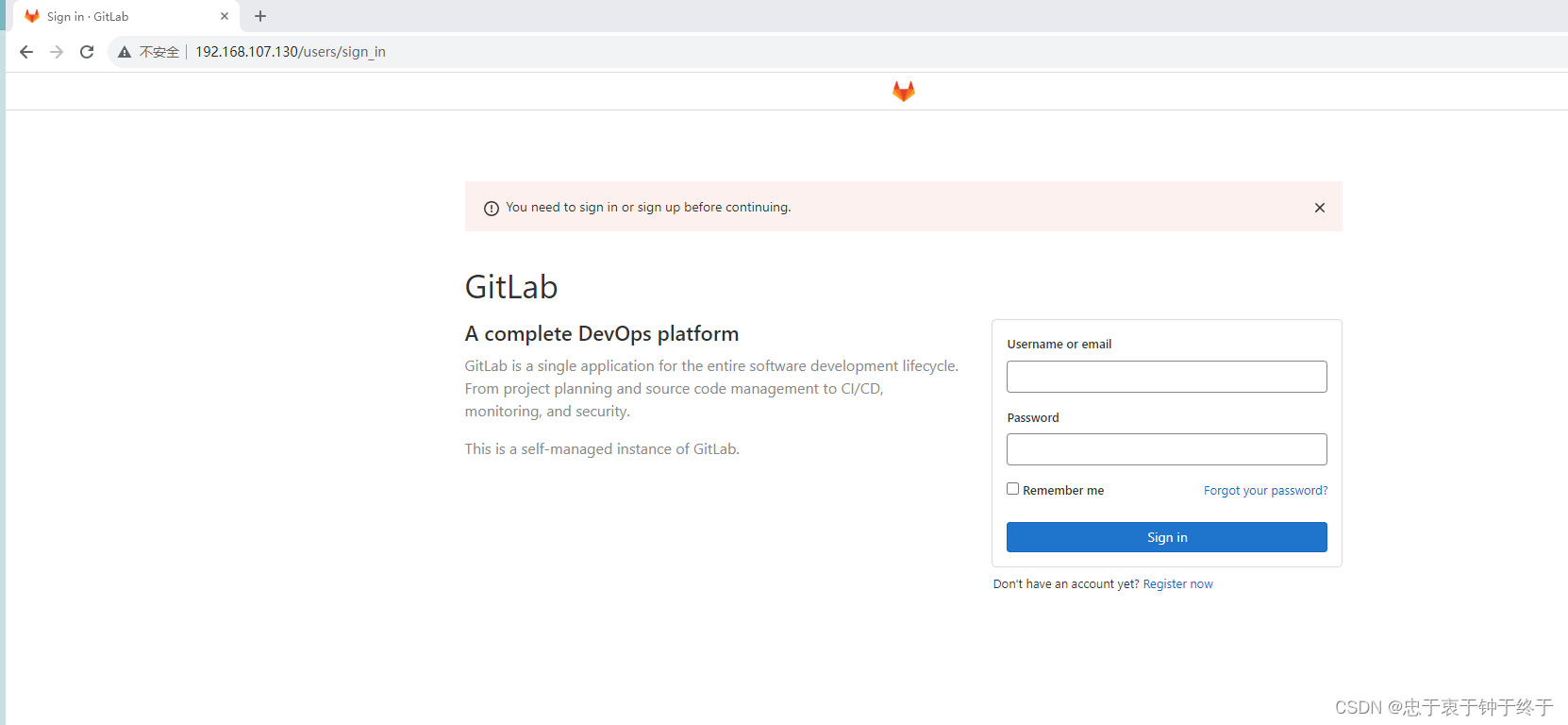
Task: Click the browser forward arrow
Action: (57, 52)
